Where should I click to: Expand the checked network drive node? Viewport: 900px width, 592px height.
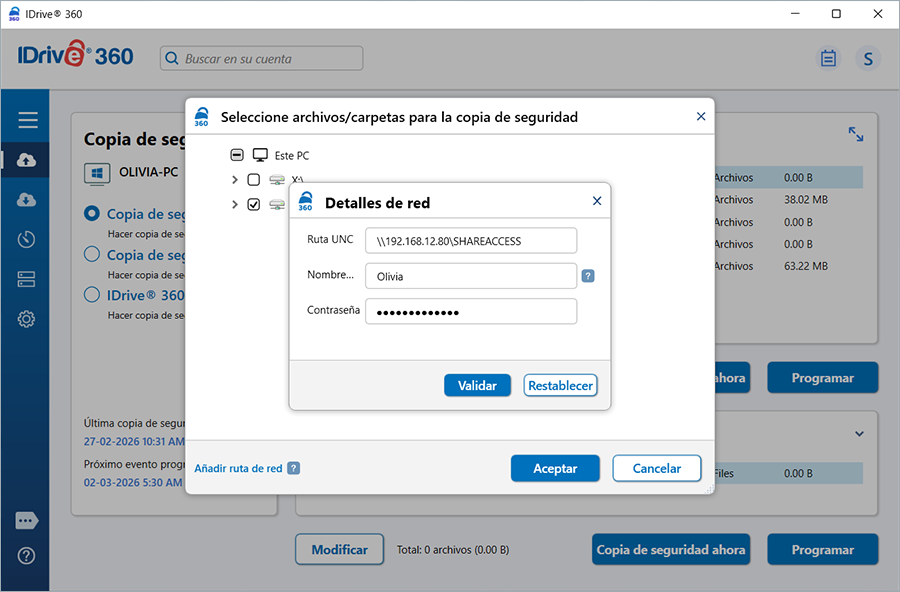[234, 204]
